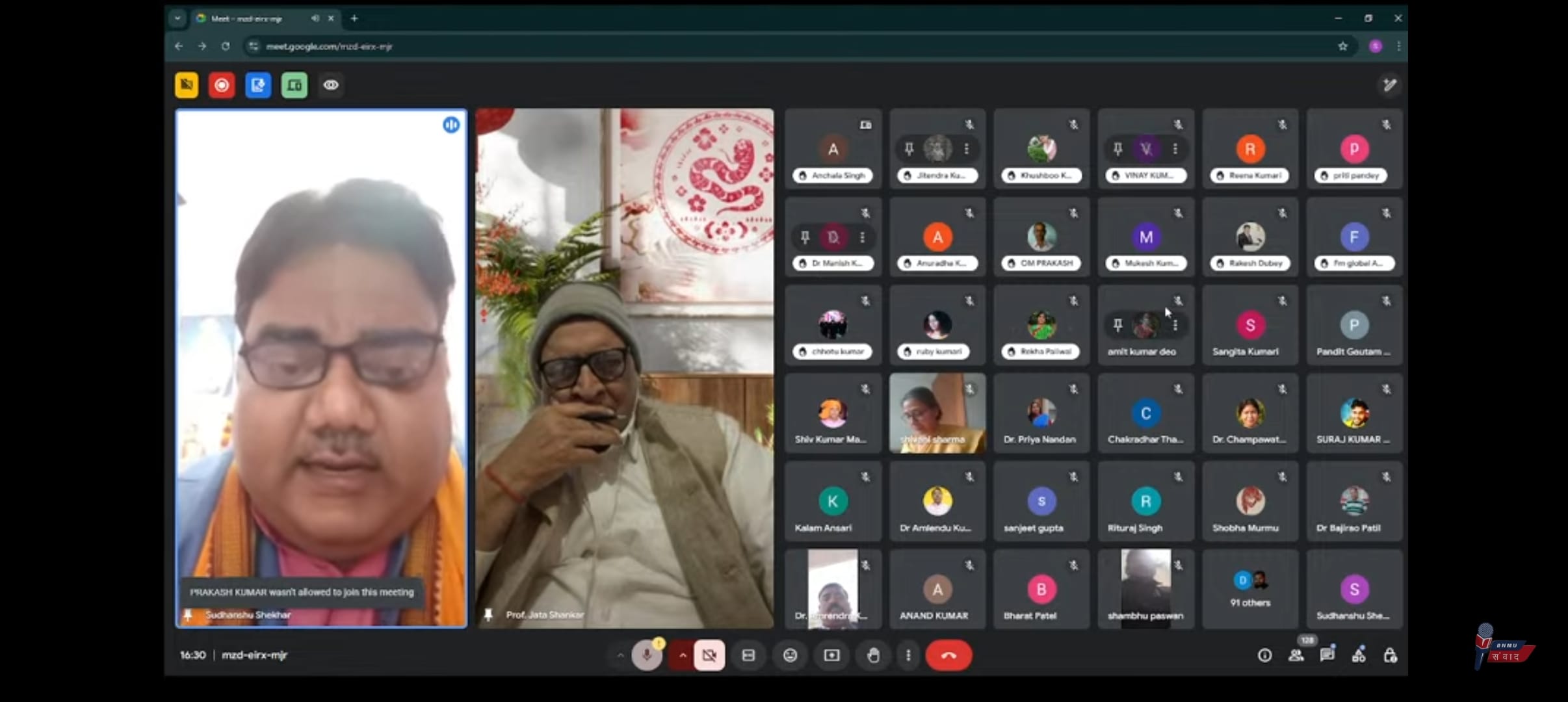
Task: Open the captions toggle icon
Action: coord(748,655)
